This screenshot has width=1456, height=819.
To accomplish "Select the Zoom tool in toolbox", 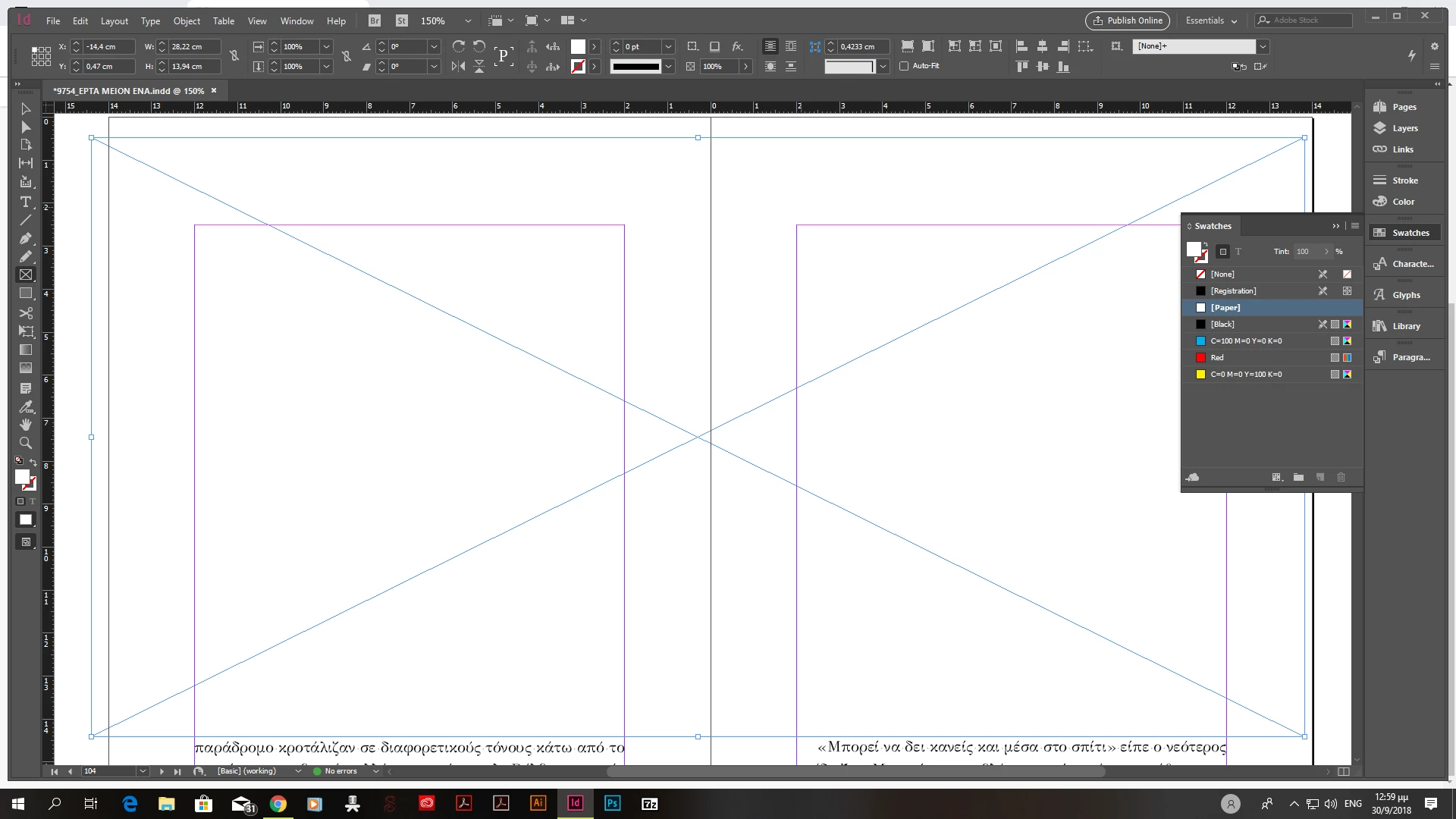I will point(26,443).
